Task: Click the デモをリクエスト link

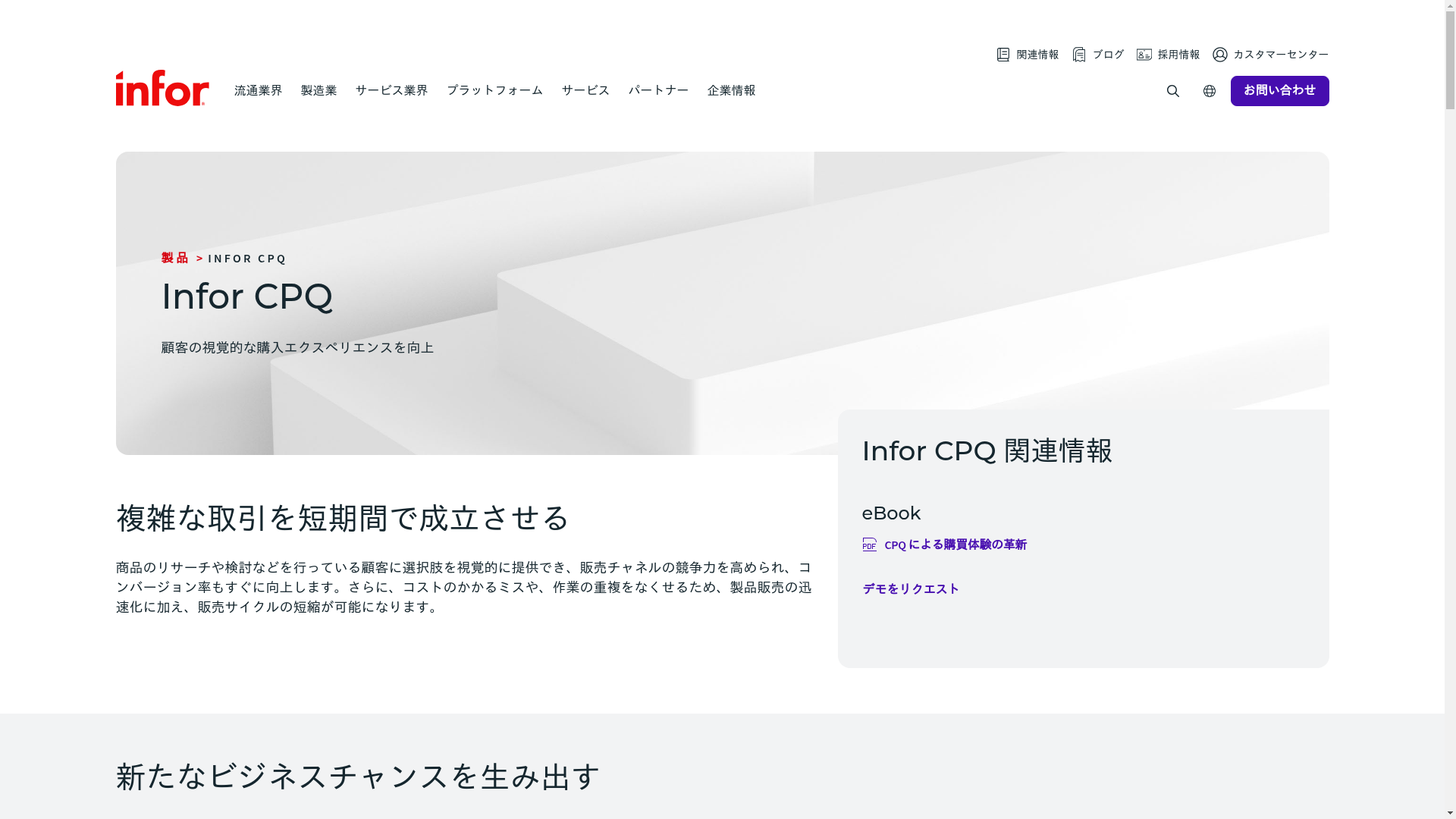Action: [911, 589]
